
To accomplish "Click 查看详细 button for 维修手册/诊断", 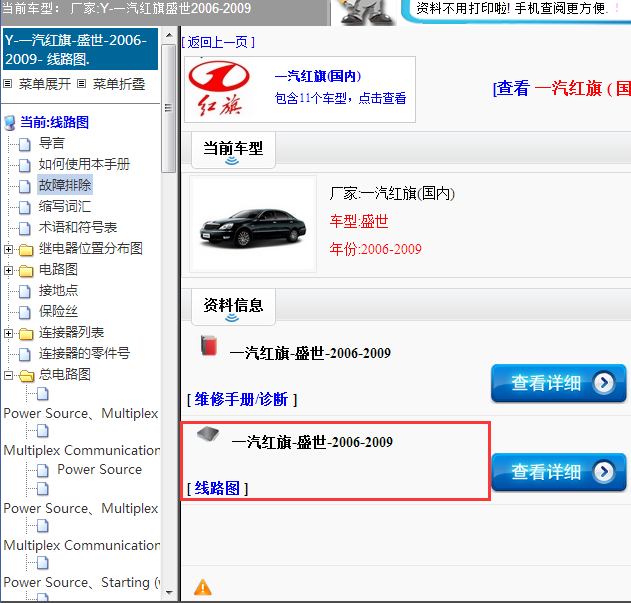I will (559, 383).
